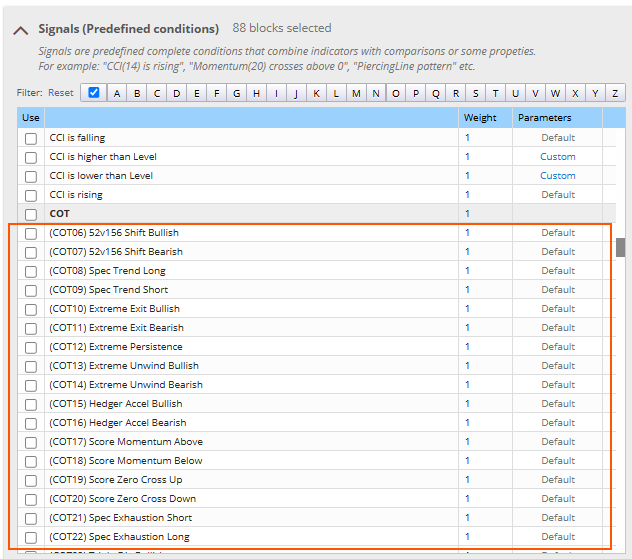
Task: Open Custom parameters for CCI is lower than Level
Action: [558, 176]
